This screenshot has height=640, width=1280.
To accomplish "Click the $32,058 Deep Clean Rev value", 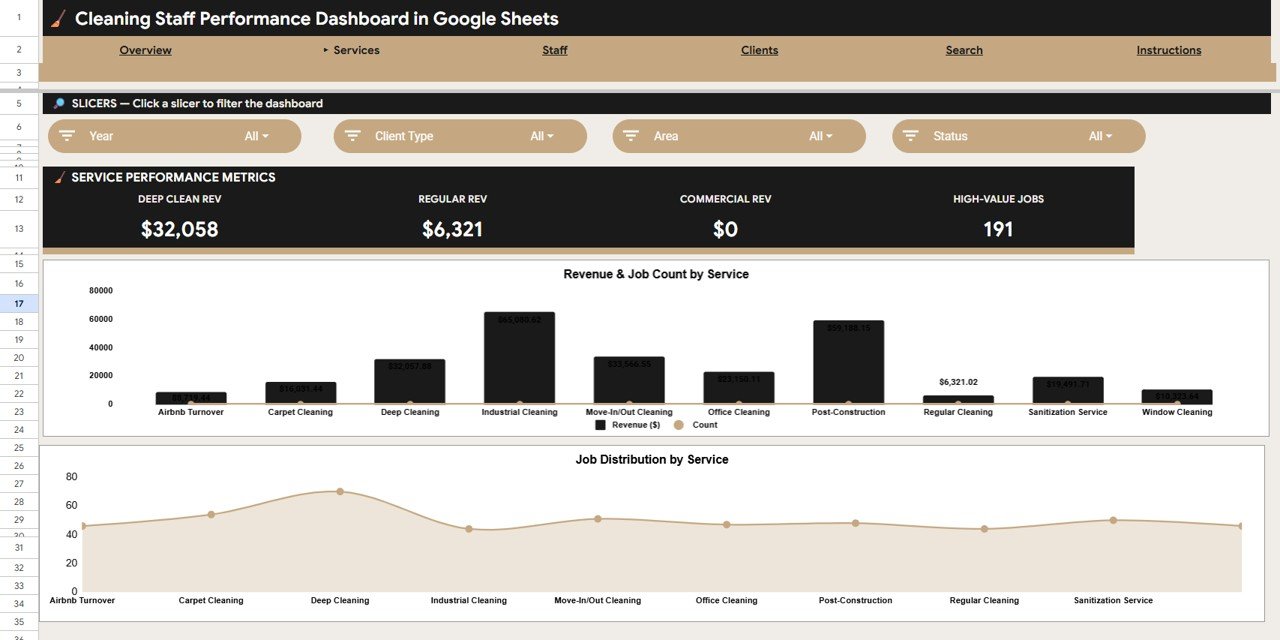I will coord(180,229).
